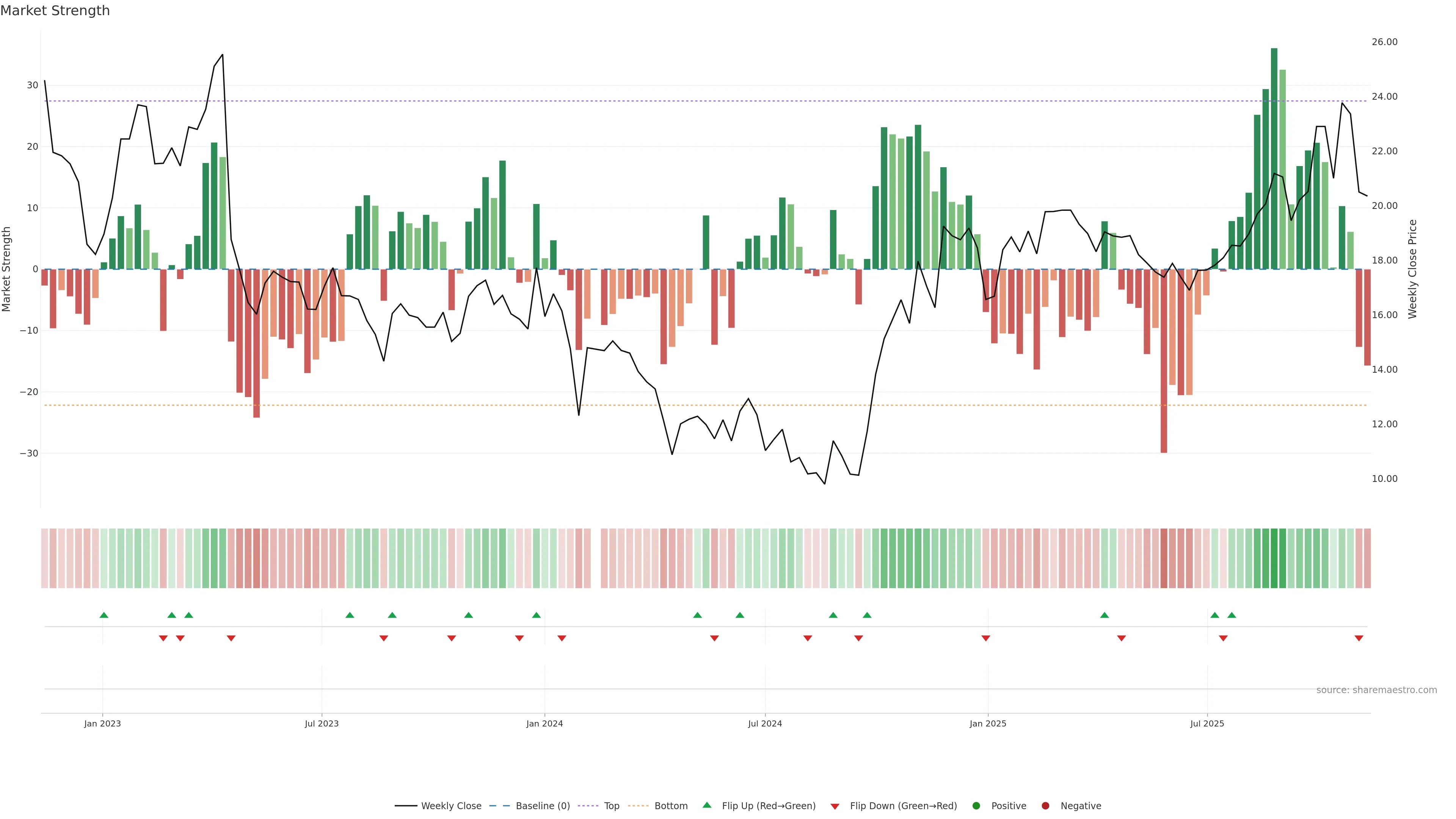Image resolution: width=1456 pixels, height=819 pixels.
Task: Click the Jan 2024 x-axis label
Action: [544, 723]
